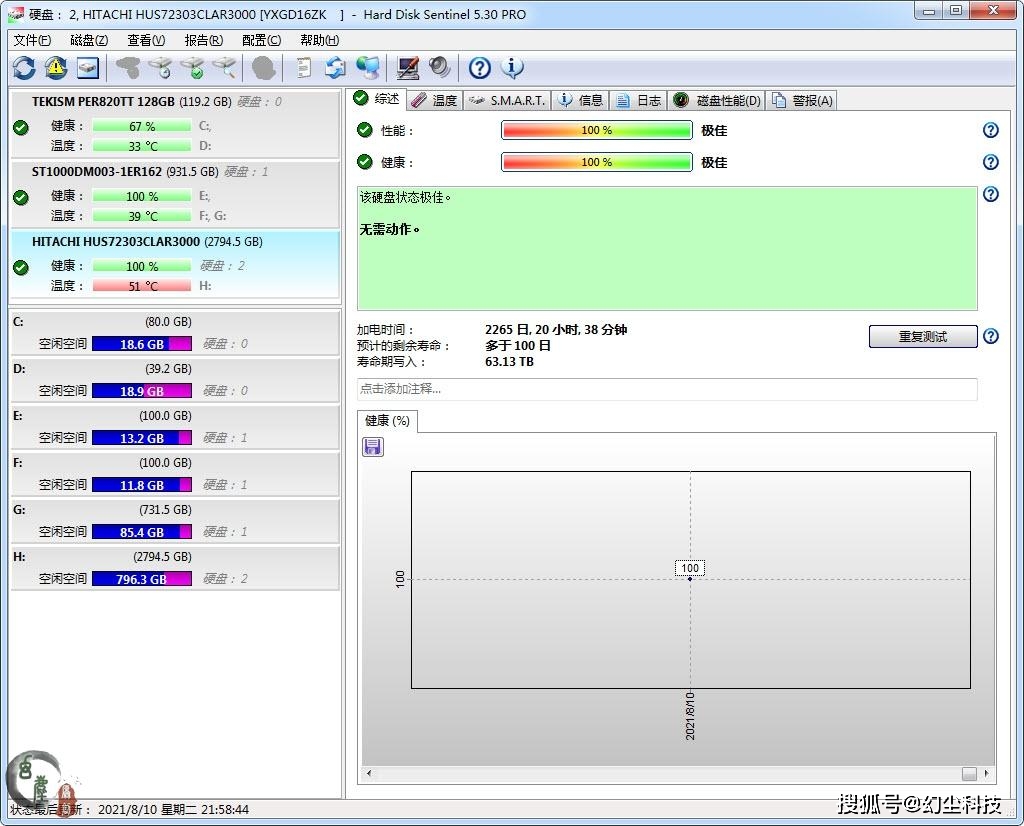The image size is (1024, 826).
Task: Click green check icon of ST1000DM003 disk
Action: click(21, 197)
